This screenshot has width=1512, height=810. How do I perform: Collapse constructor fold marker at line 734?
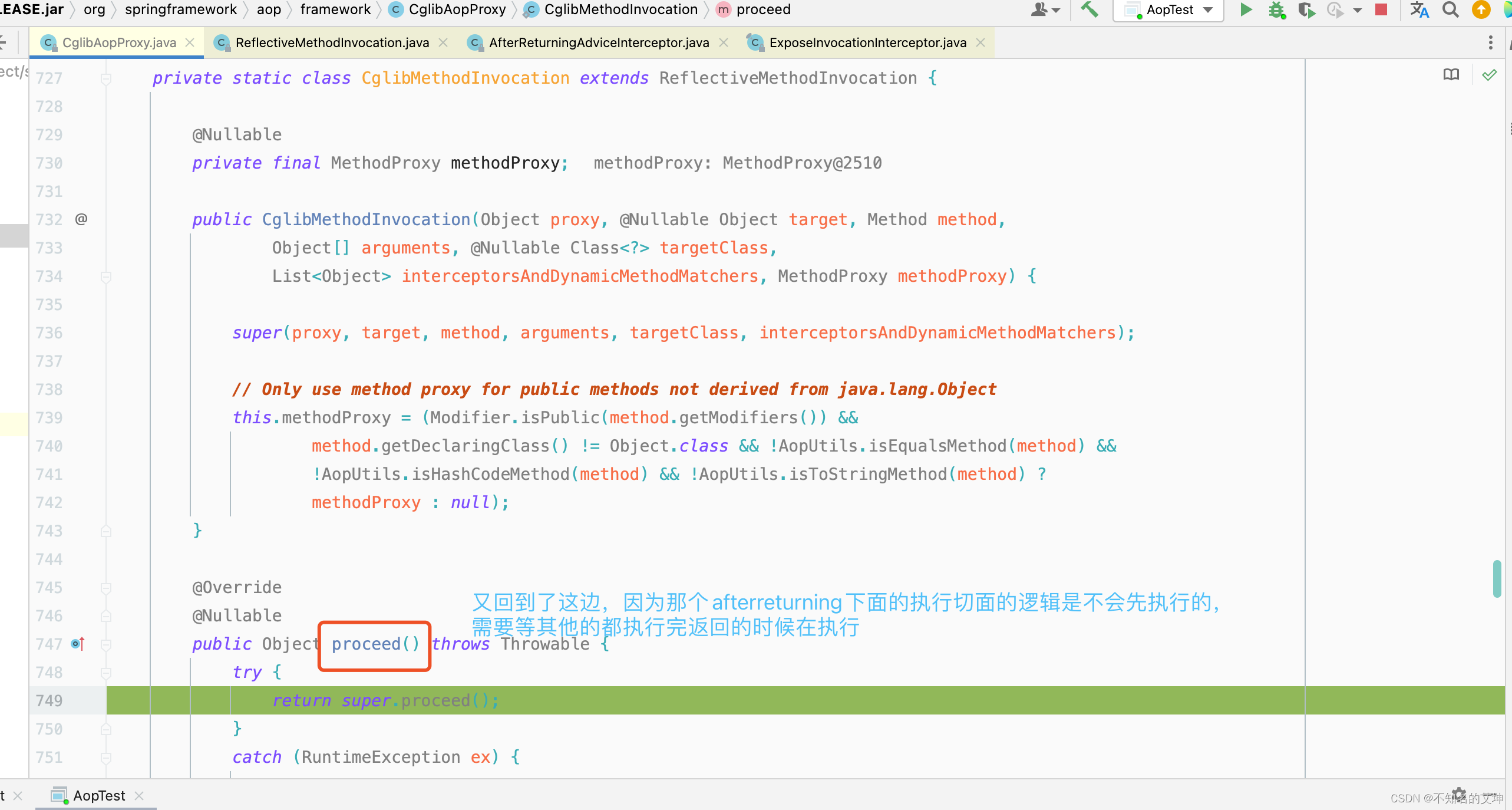coord(106,276)
